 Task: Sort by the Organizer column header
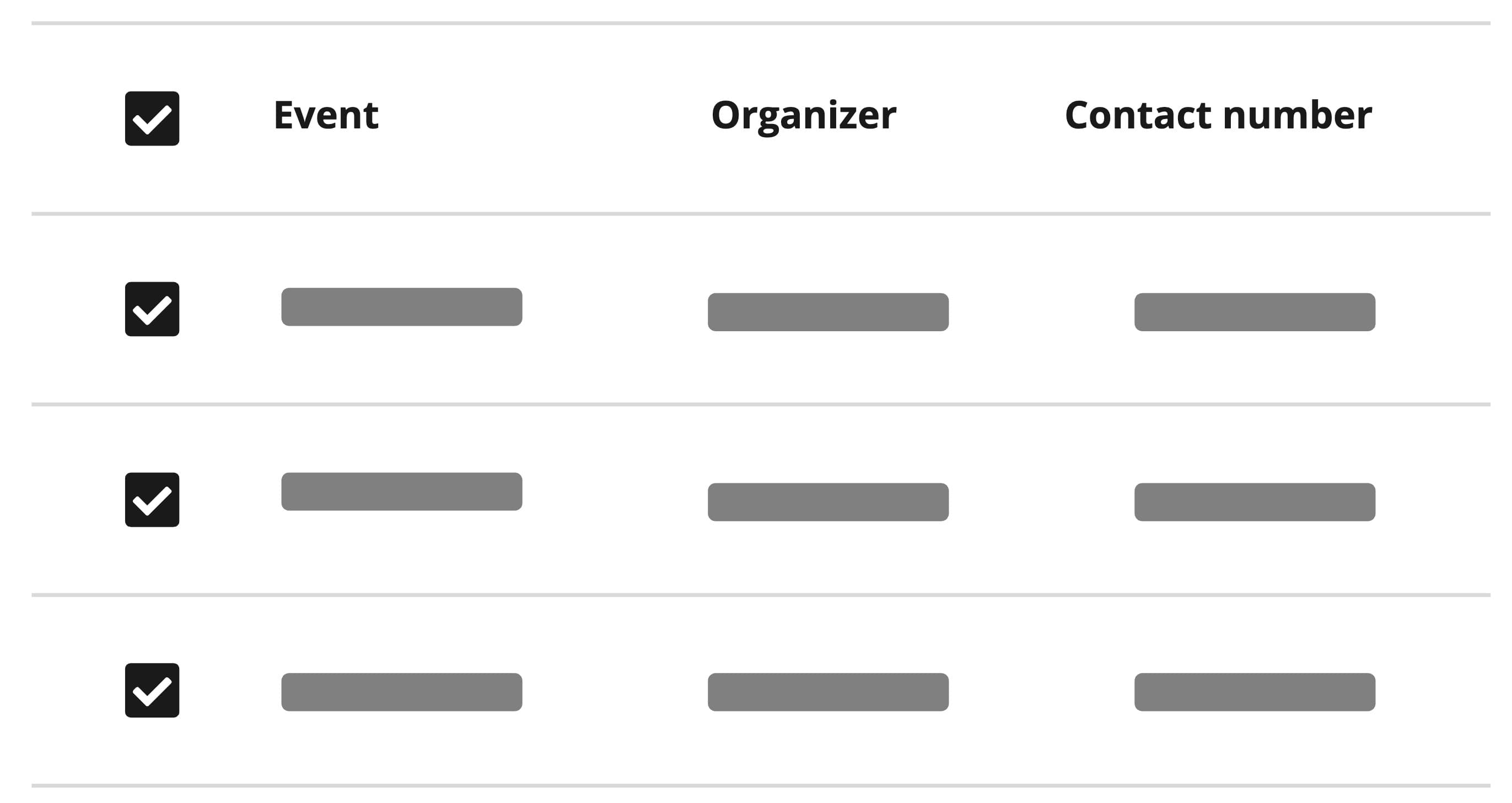(803, 116)
